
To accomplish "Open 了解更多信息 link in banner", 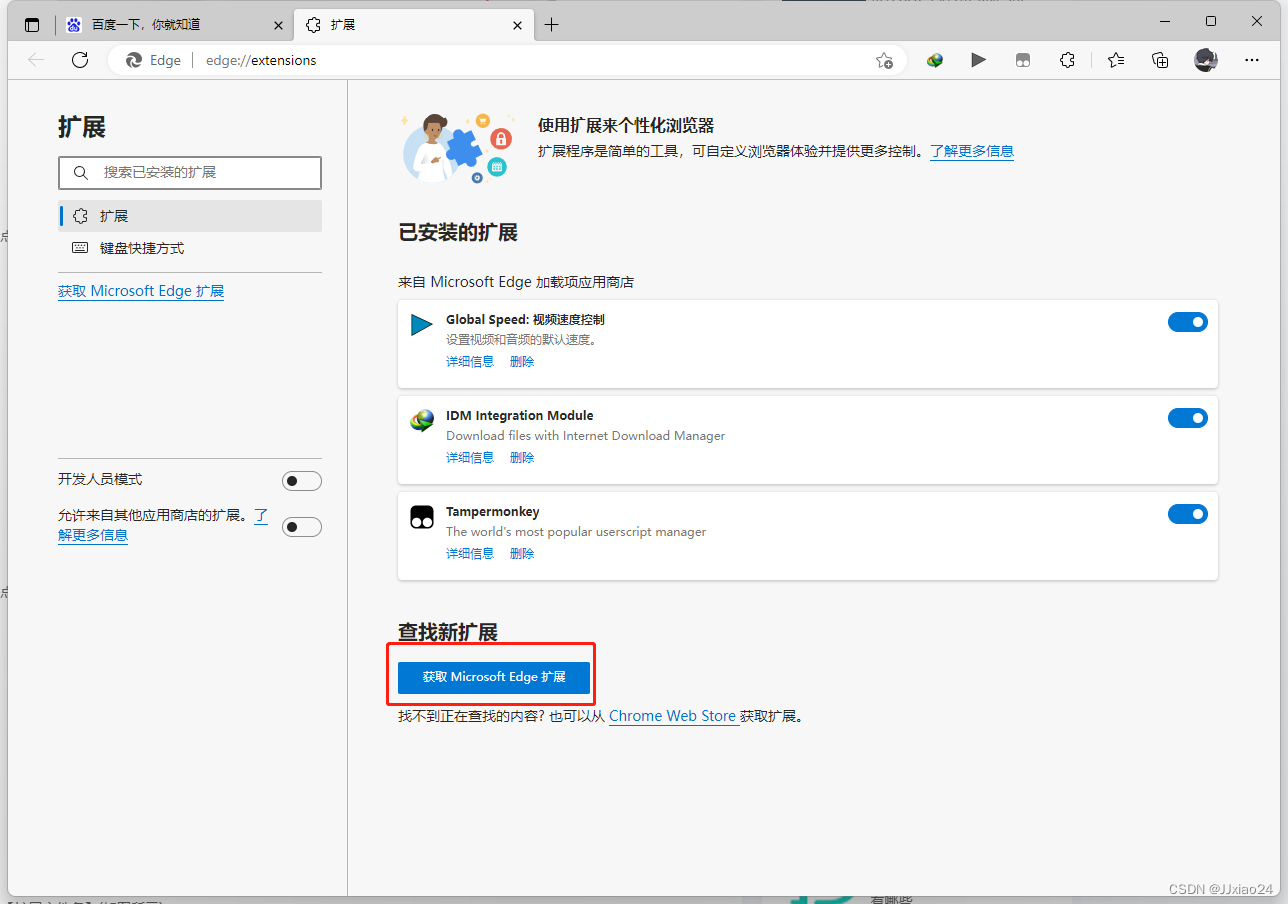I will [972, 151].
